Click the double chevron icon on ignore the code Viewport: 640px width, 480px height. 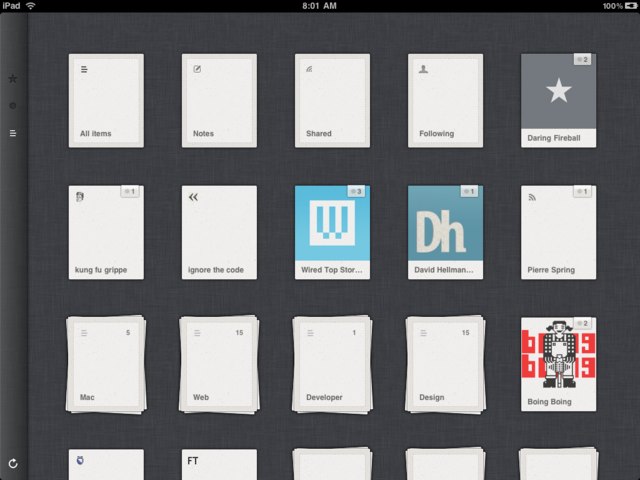point(193,197)
